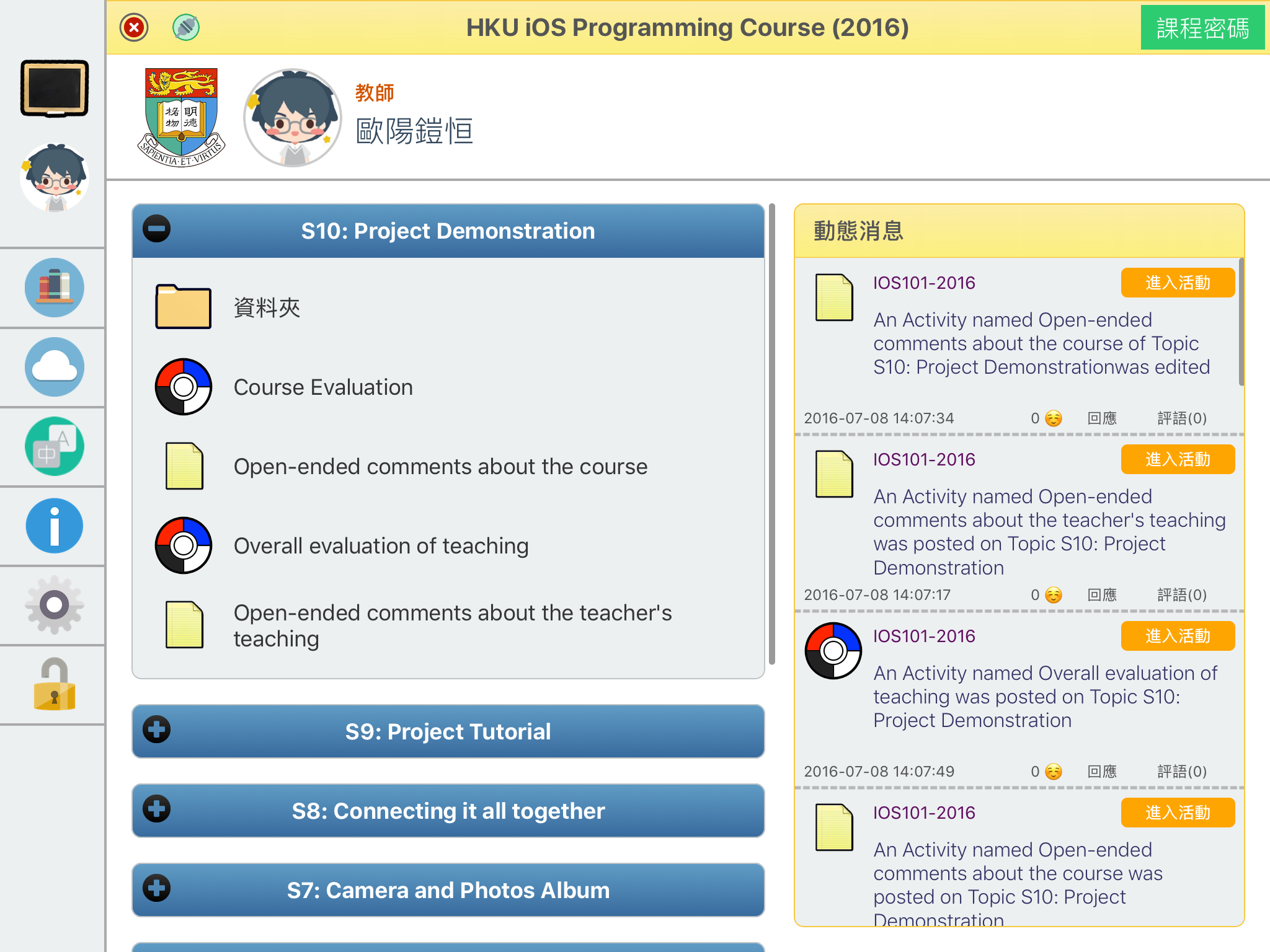1270x952 pixels.
Task: Click the news feed scrollbar
Action: (x=1241, y=322)
